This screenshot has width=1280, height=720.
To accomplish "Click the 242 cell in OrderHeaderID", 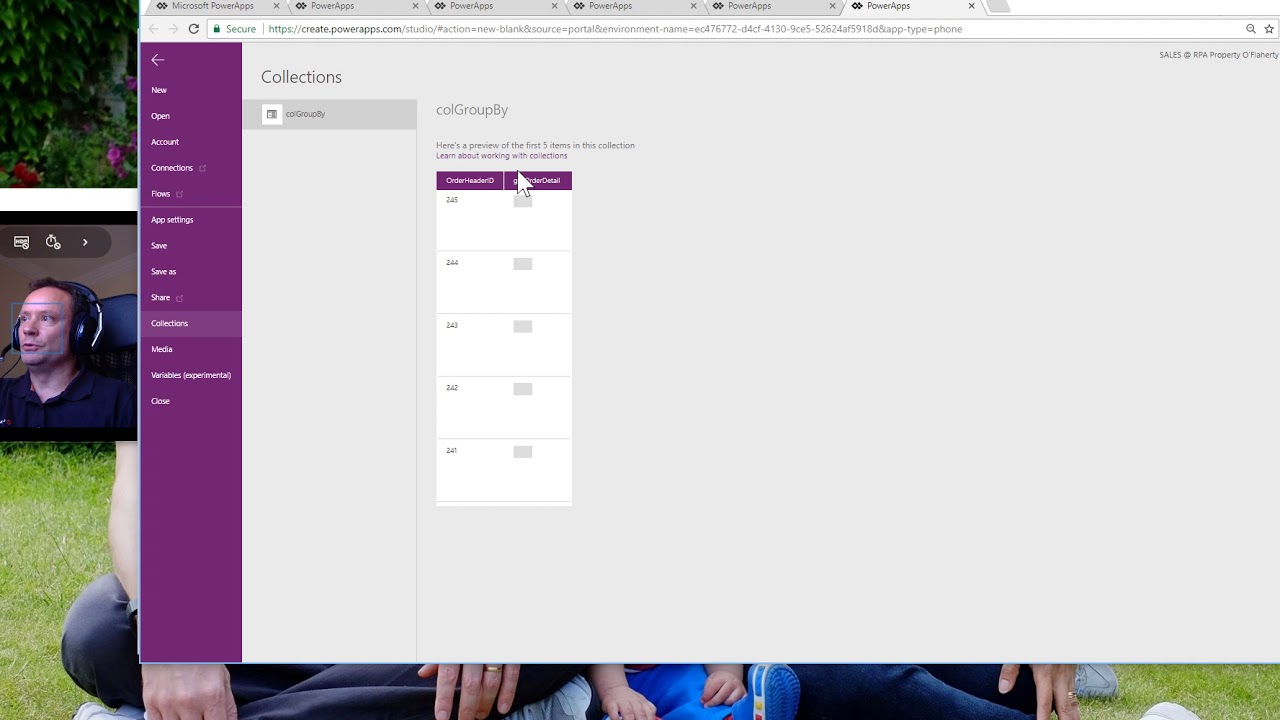I will [452, 388].
